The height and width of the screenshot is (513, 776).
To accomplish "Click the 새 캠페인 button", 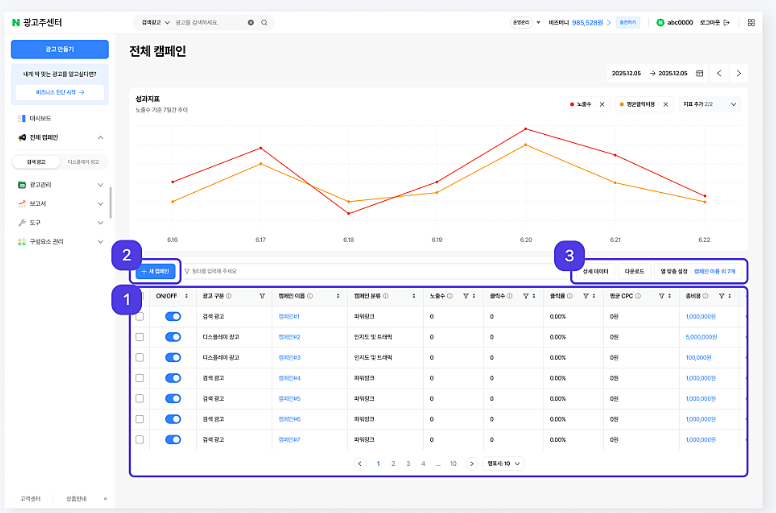I will tap(156, 271).
